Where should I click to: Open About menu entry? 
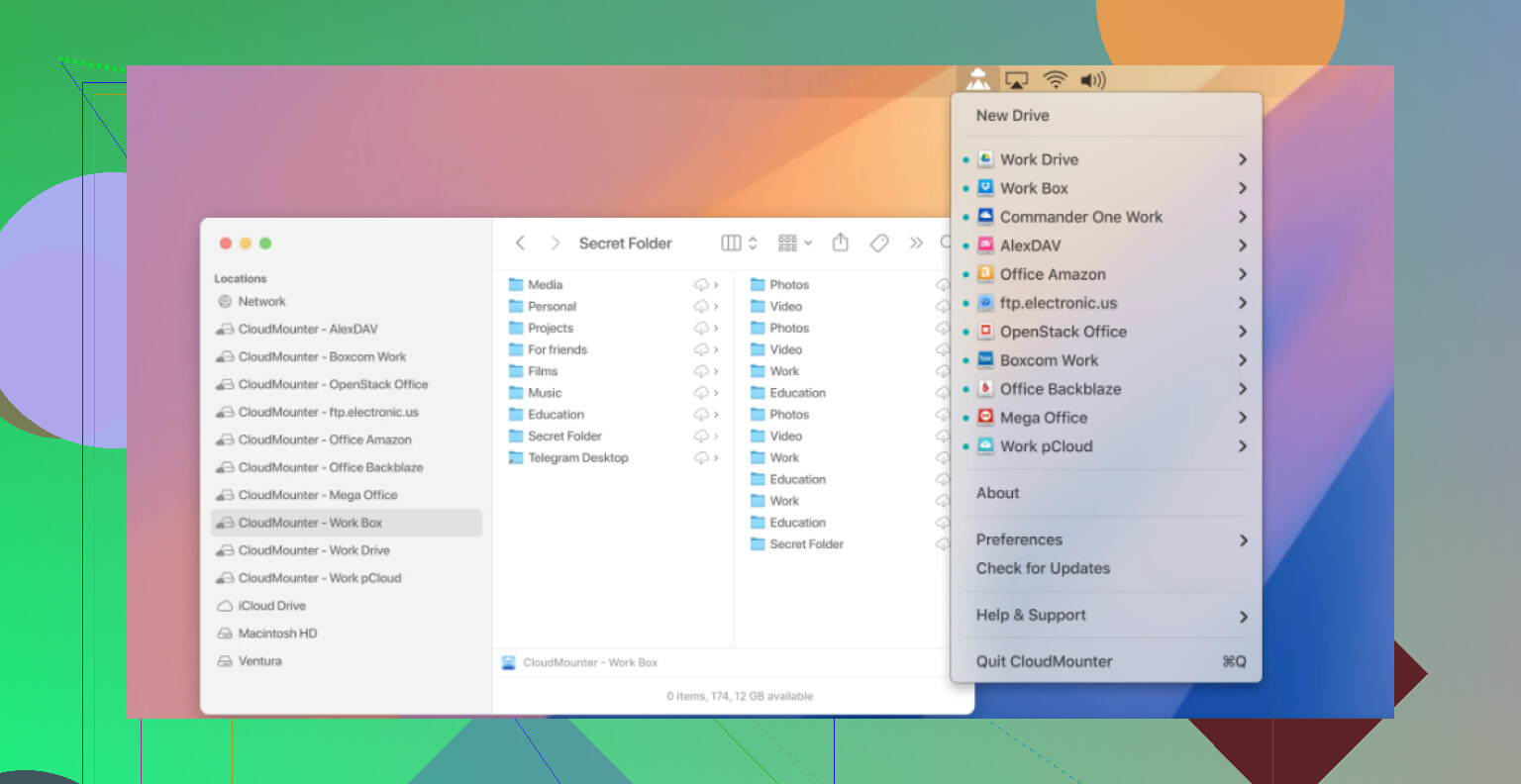(997, 493)
